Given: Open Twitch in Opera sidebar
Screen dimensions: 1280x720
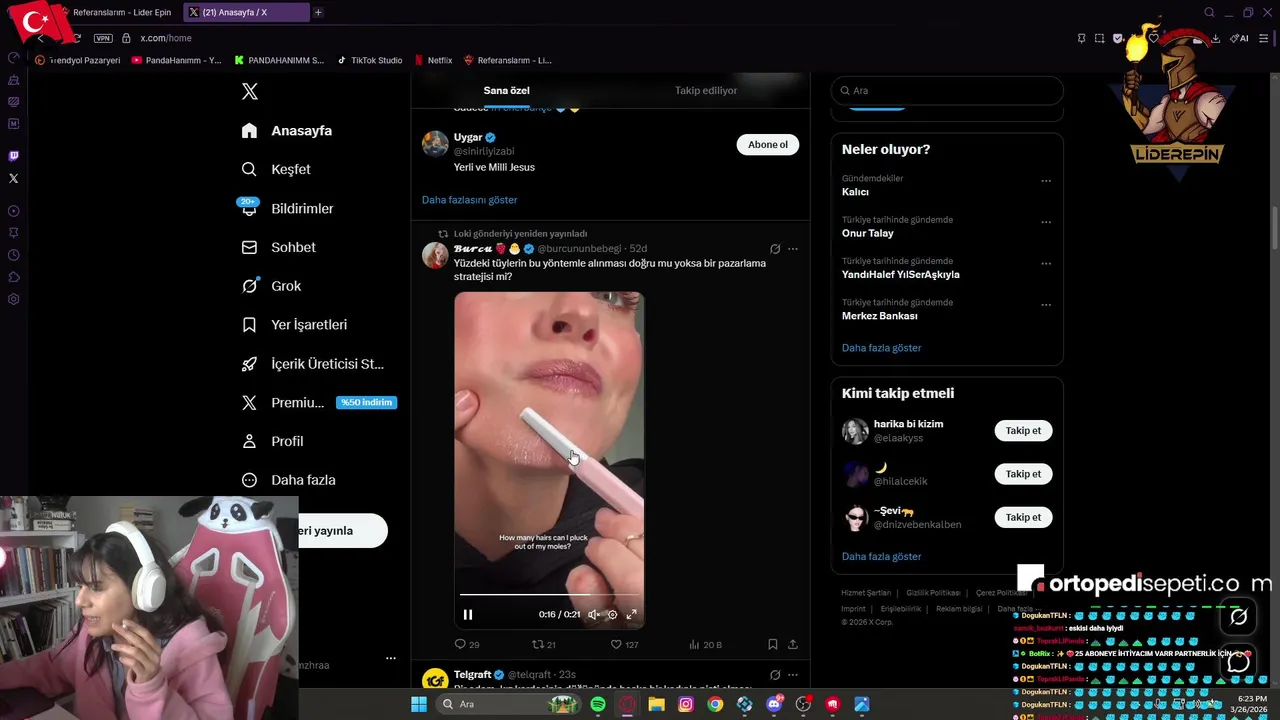Looking at the screenshot, I should [13, 156].
